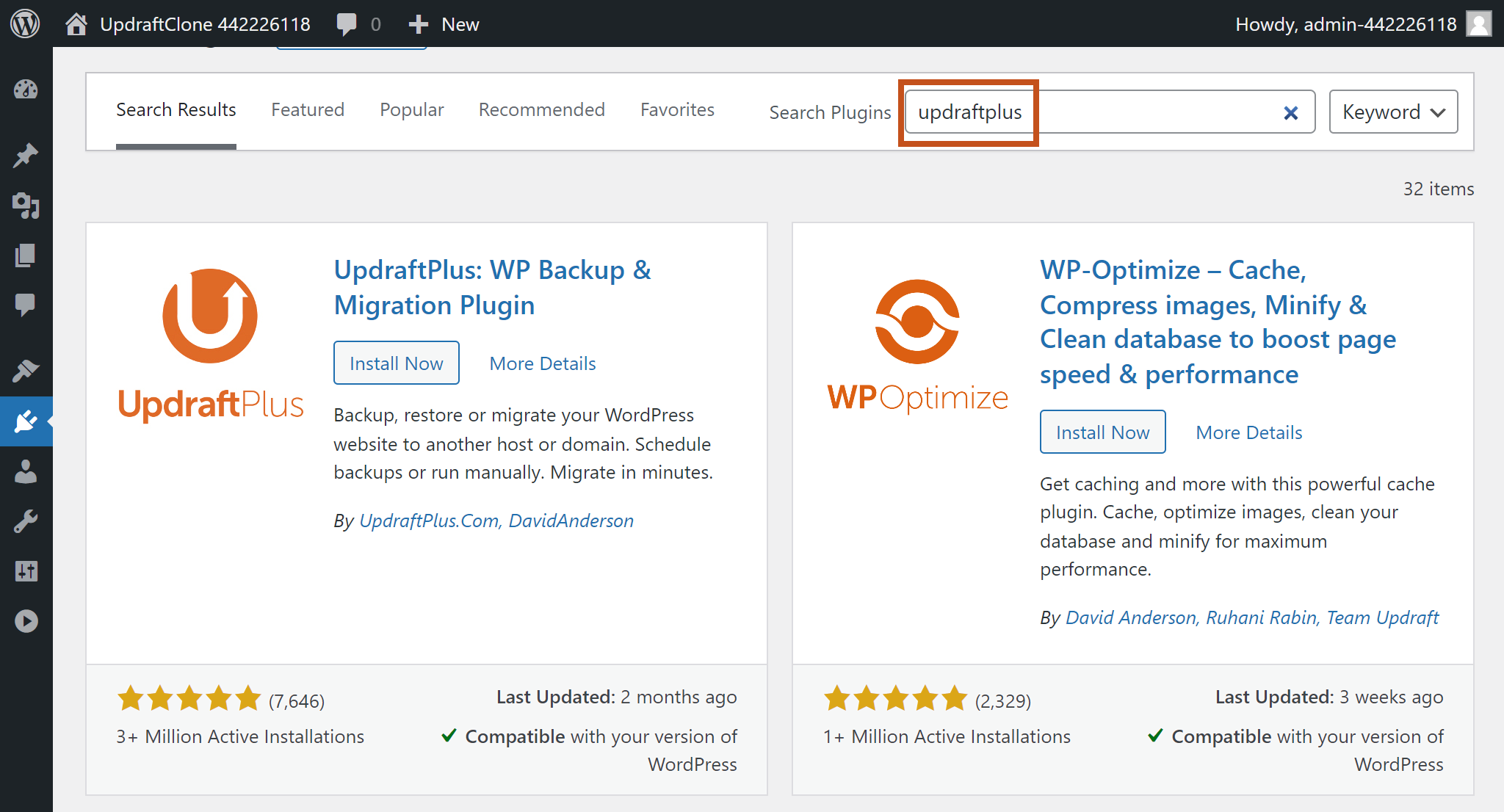Viewport: 1504px width, 812px height.
Task: Open Settings sliders icon in sidebar
Action: pos(26,571)
